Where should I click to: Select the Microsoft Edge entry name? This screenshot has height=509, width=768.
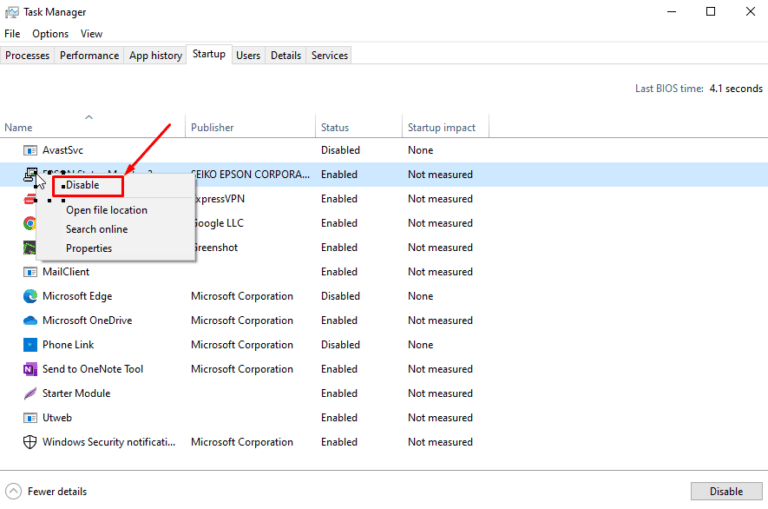pos(77,296)
